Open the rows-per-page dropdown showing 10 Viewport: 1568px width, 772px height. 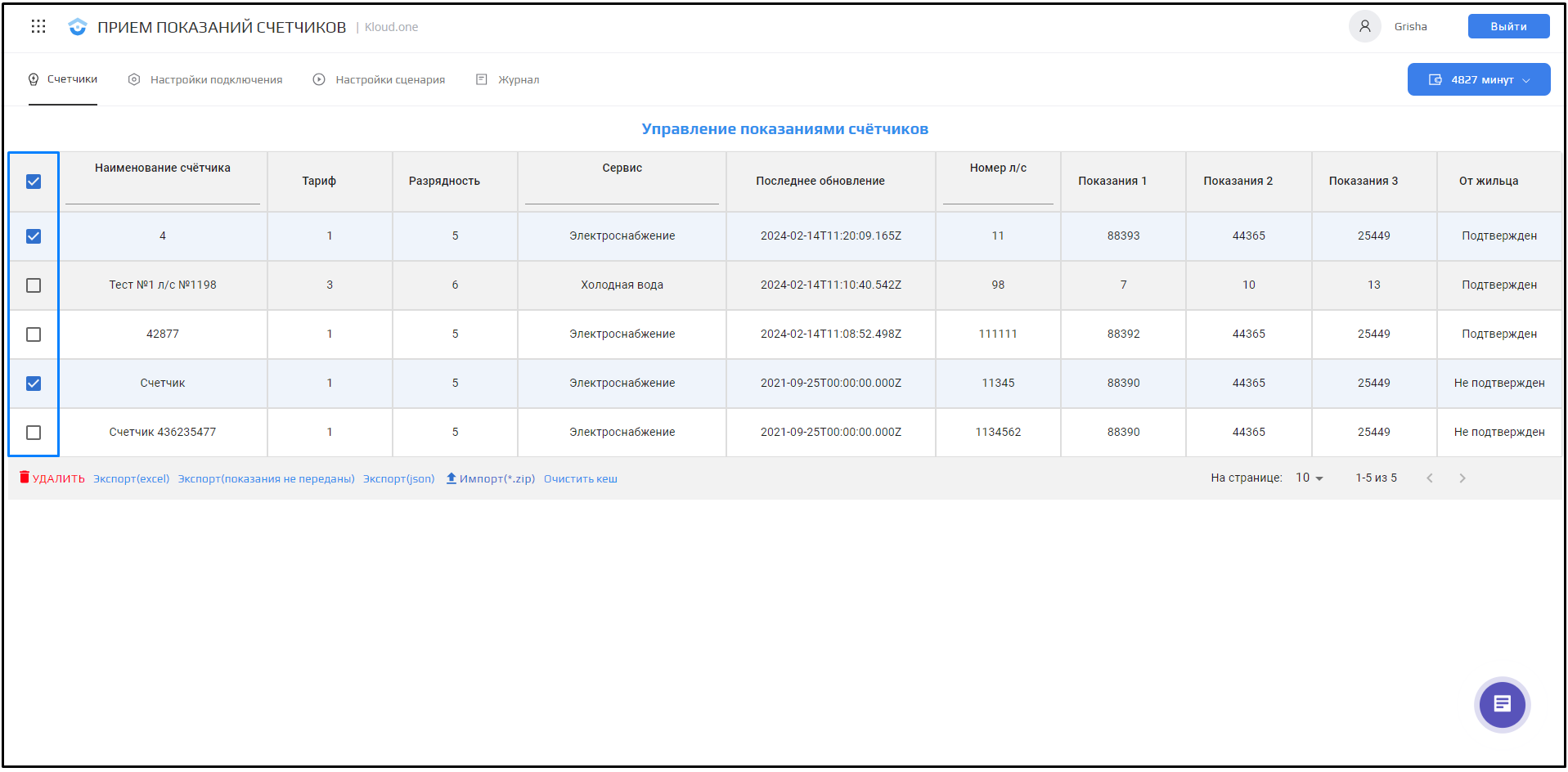point(1310,478)
